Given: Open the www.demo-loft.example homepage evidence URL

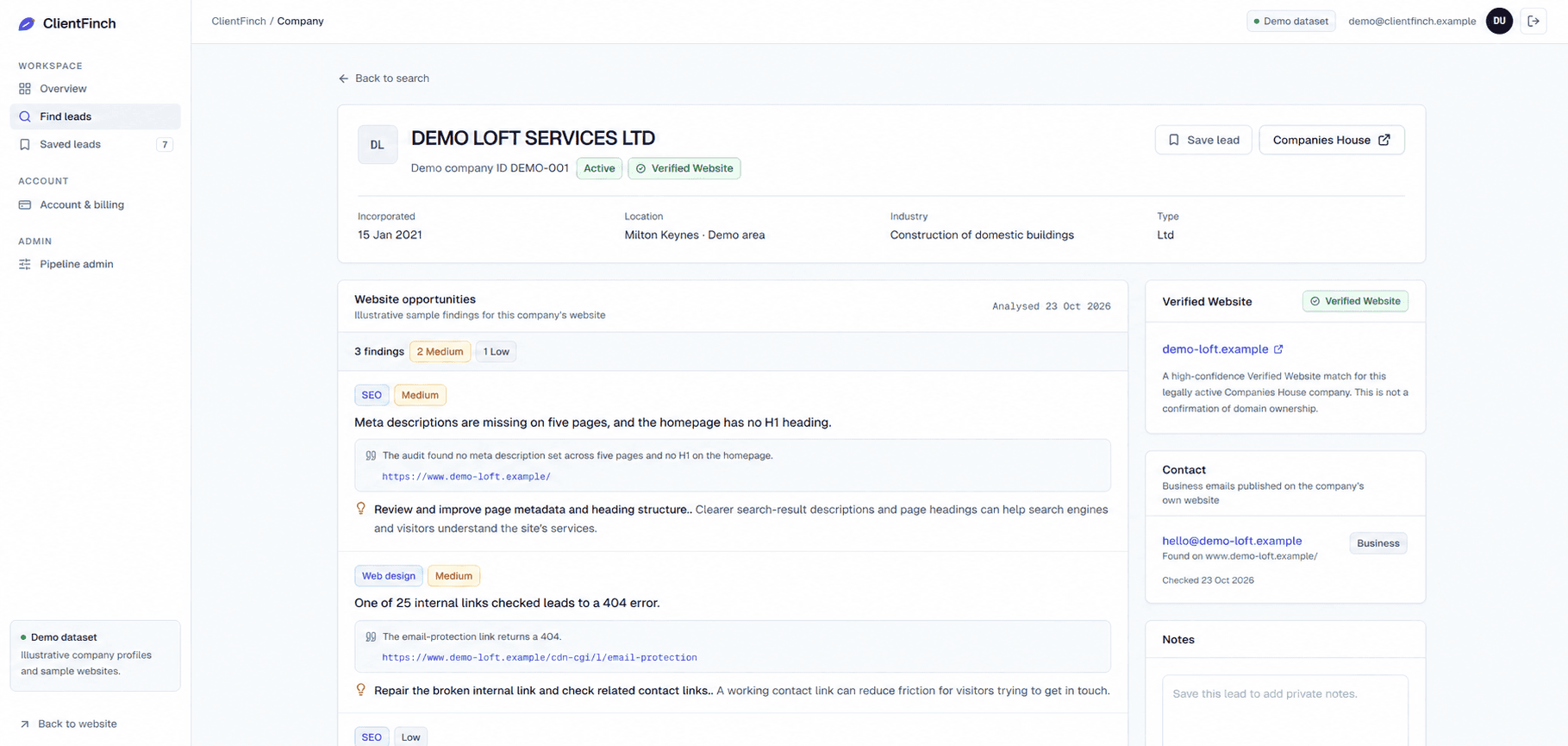Looking at the screenshot, I should tap(466, 477).
